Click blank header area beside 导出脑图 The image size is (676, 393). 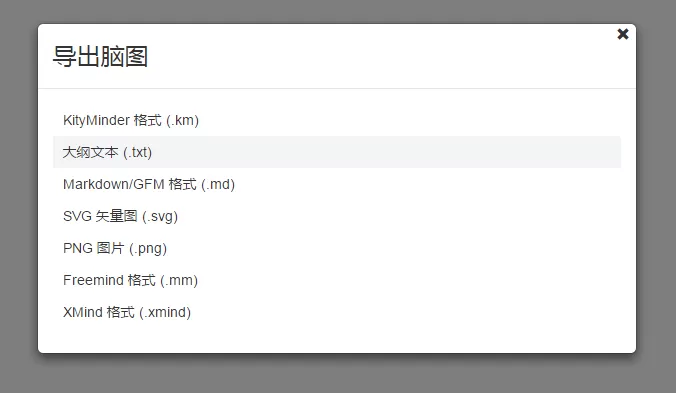[x=379, y=56]
